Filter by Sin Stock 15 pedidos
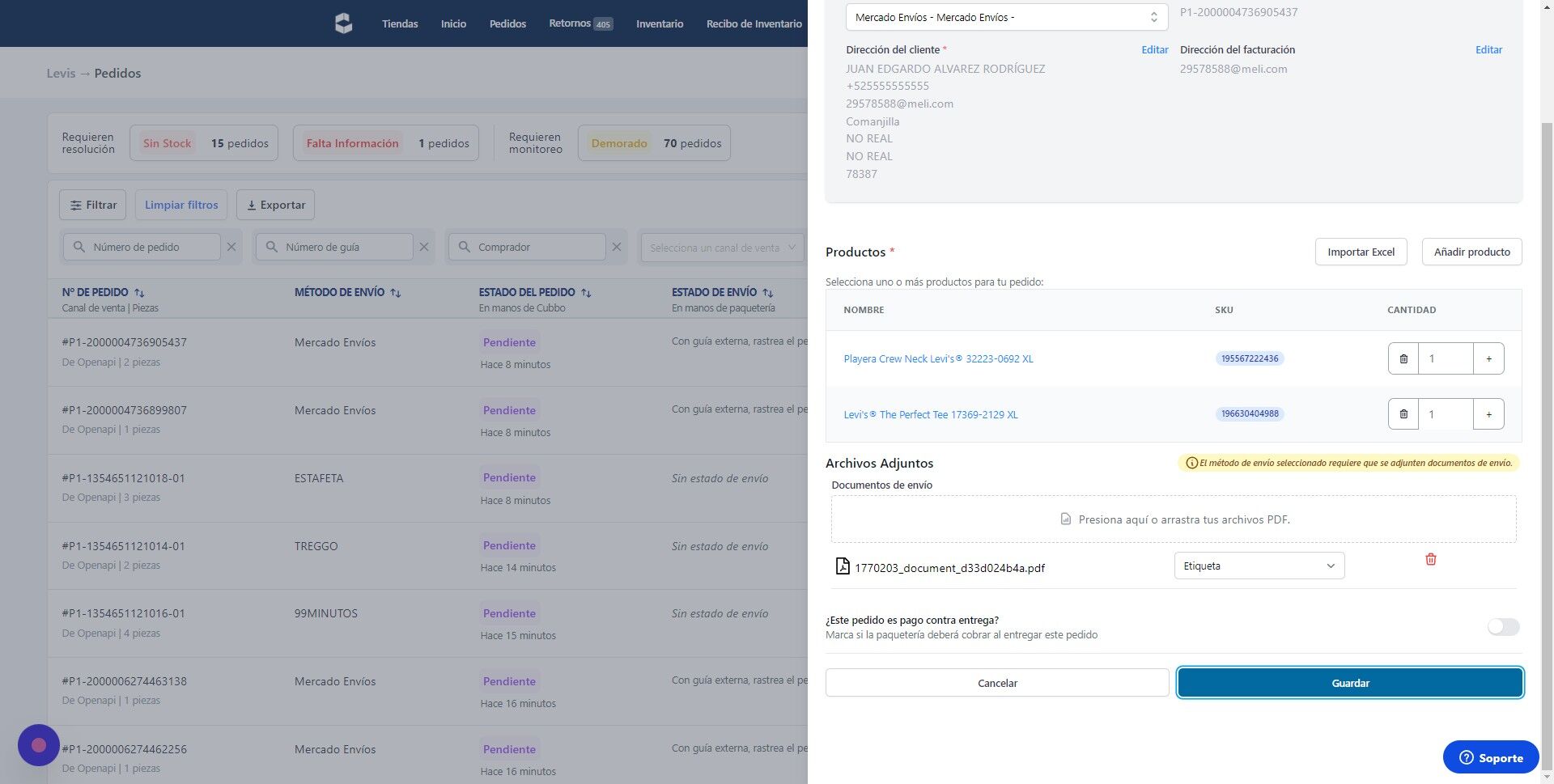The image size is (1554, 784). [x=204, y=143]
